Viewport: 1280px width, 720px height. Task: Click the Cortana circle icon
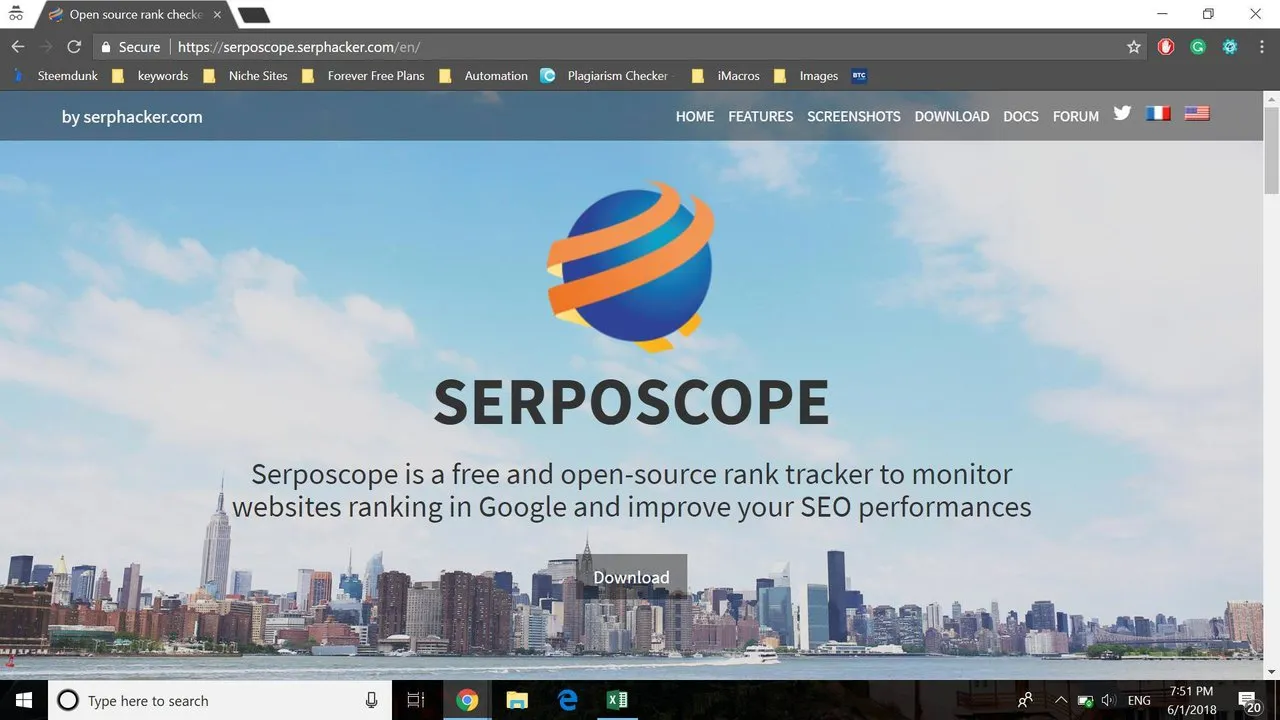(x=68, y=700)
